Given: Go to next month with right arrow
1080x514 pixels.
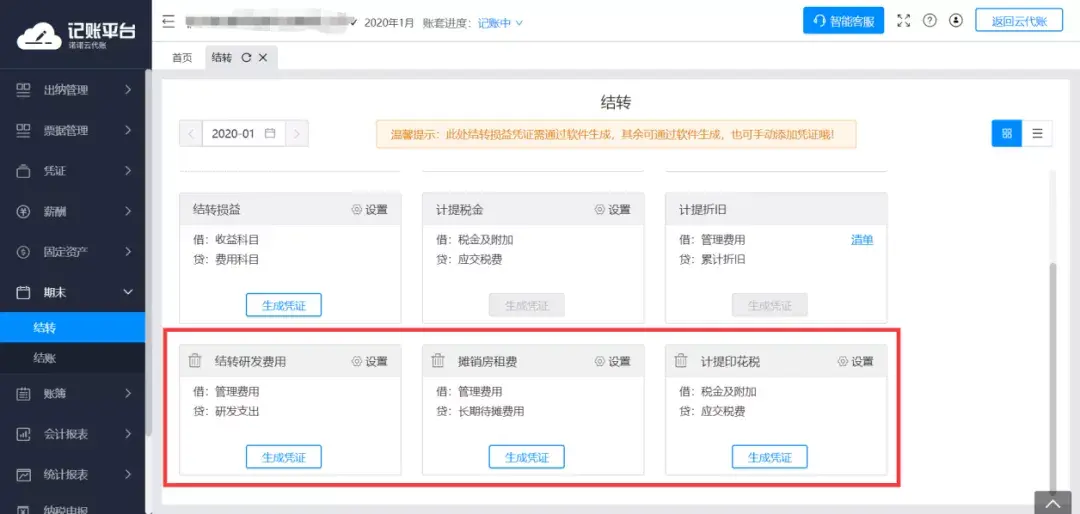Looking at the screenshot, I should (x=297, y=134).
